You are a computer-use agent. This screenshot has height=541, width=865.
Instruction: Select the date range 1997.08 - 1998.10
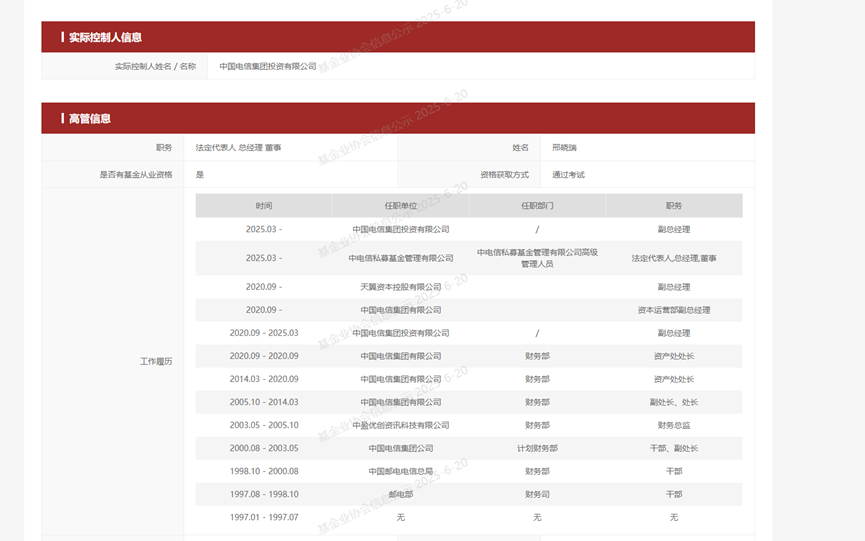[x=264, y=495]
